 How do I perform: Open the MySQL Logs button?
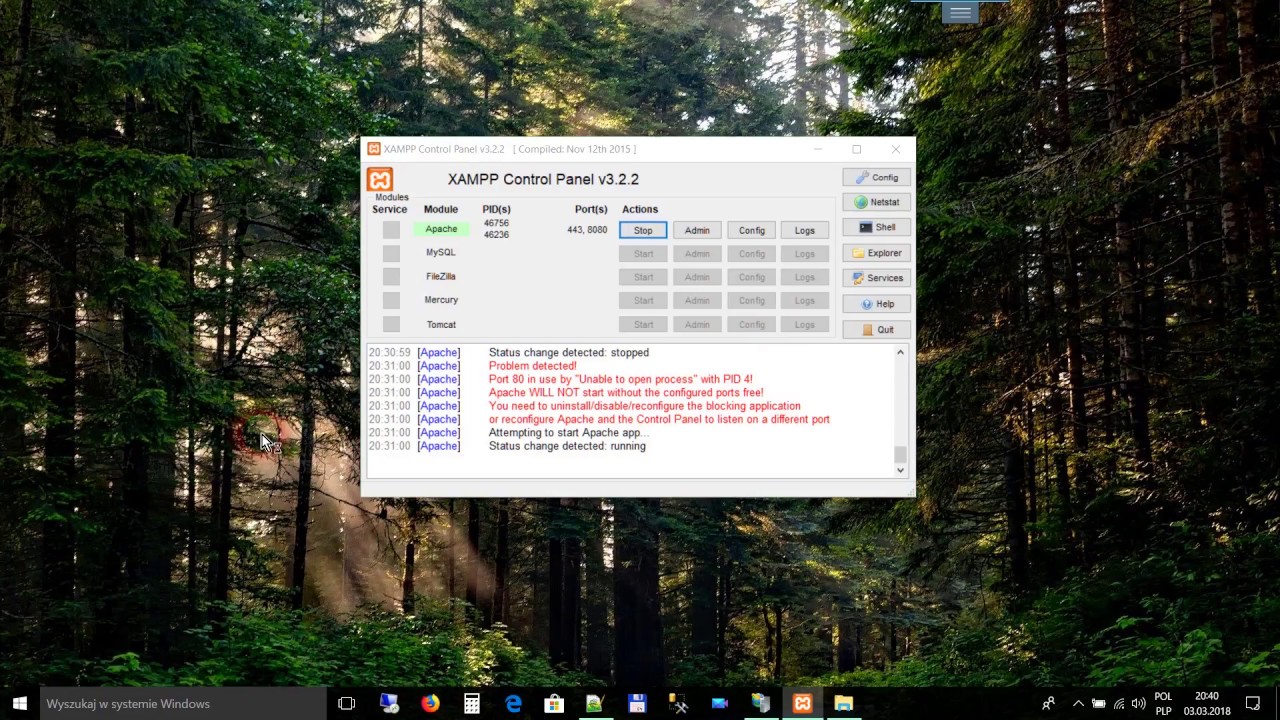click(805, 254)
